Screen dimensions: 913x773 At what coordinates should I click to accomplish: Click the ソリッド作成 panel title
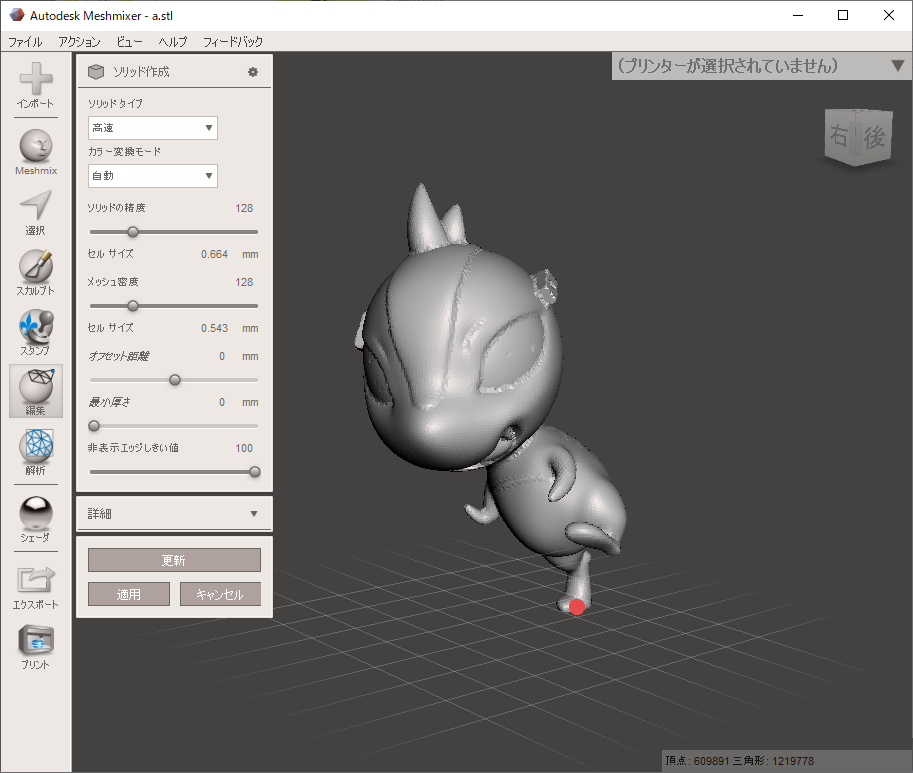point(141,72)
